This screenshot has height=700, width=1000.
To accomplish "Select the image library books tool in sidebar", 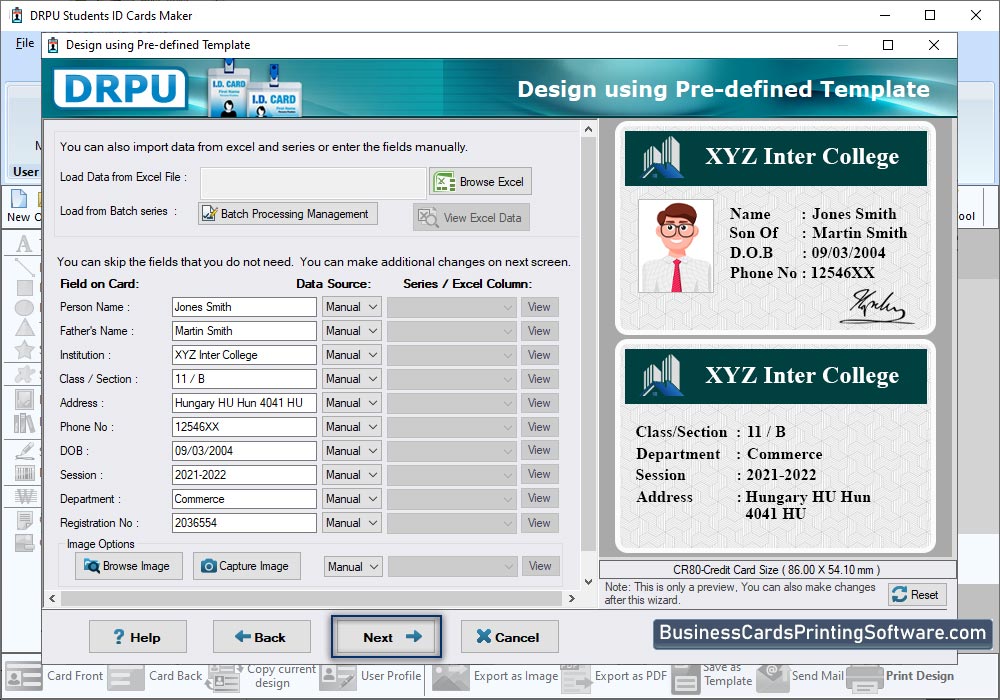I will [24, 423].
